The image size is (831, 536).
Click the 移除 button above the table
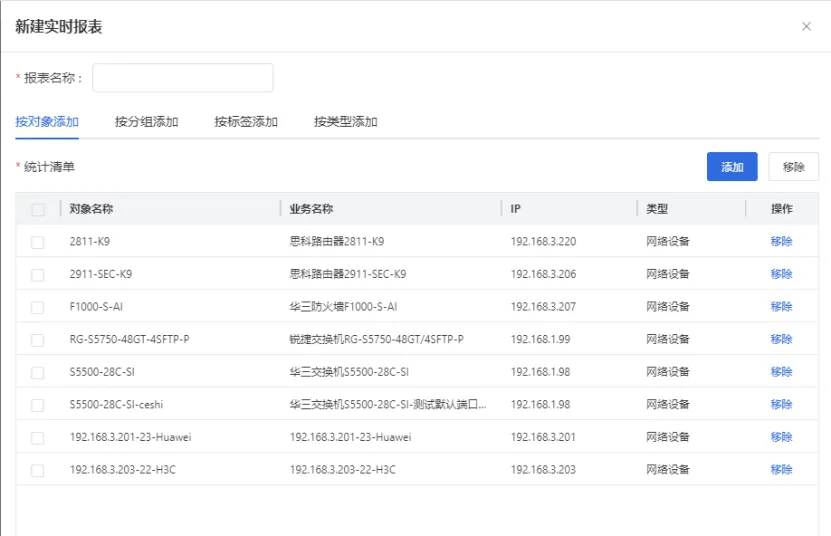tap(793, 167)
